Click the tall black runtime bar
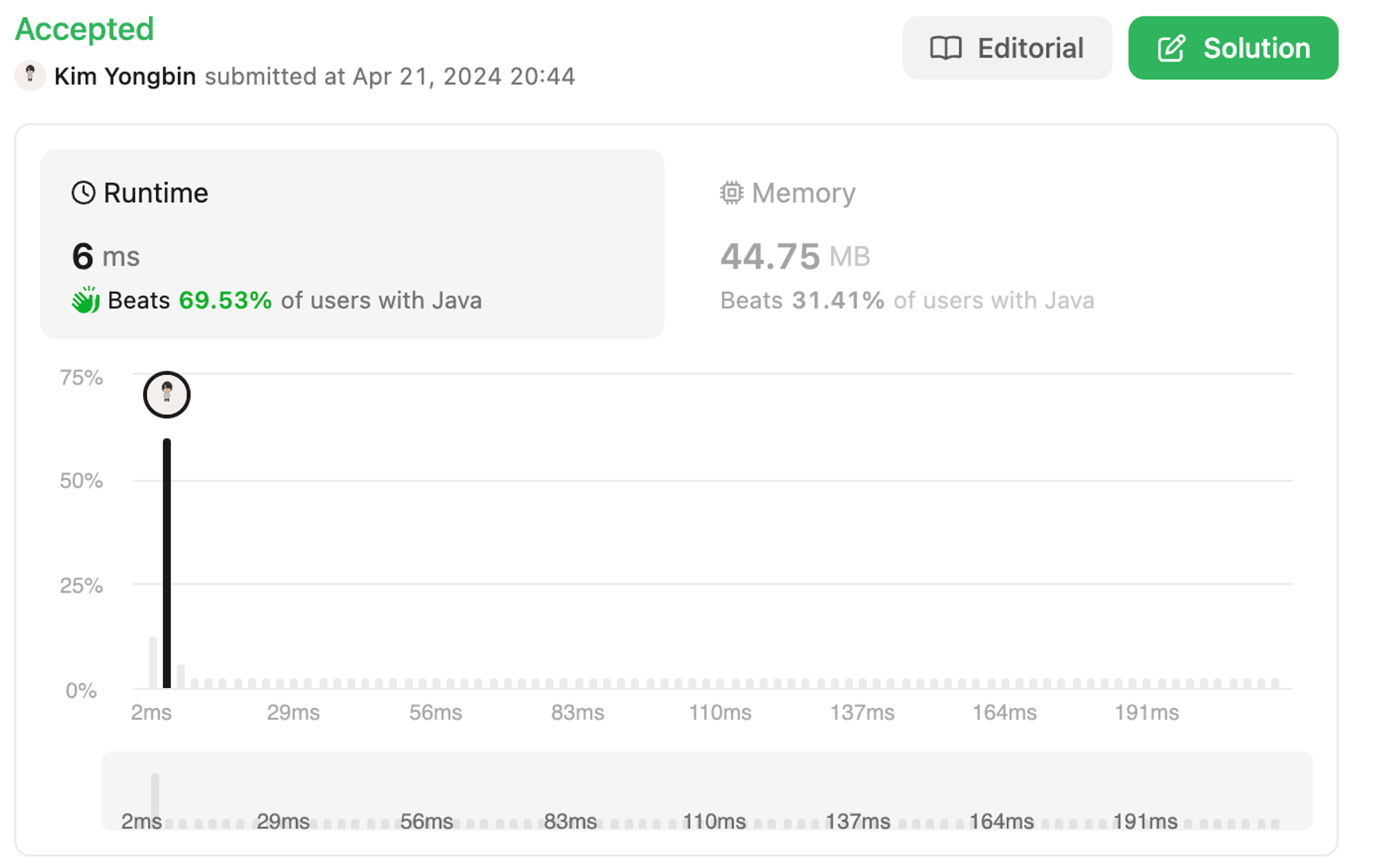1374x868 pixels. point(167,563)
